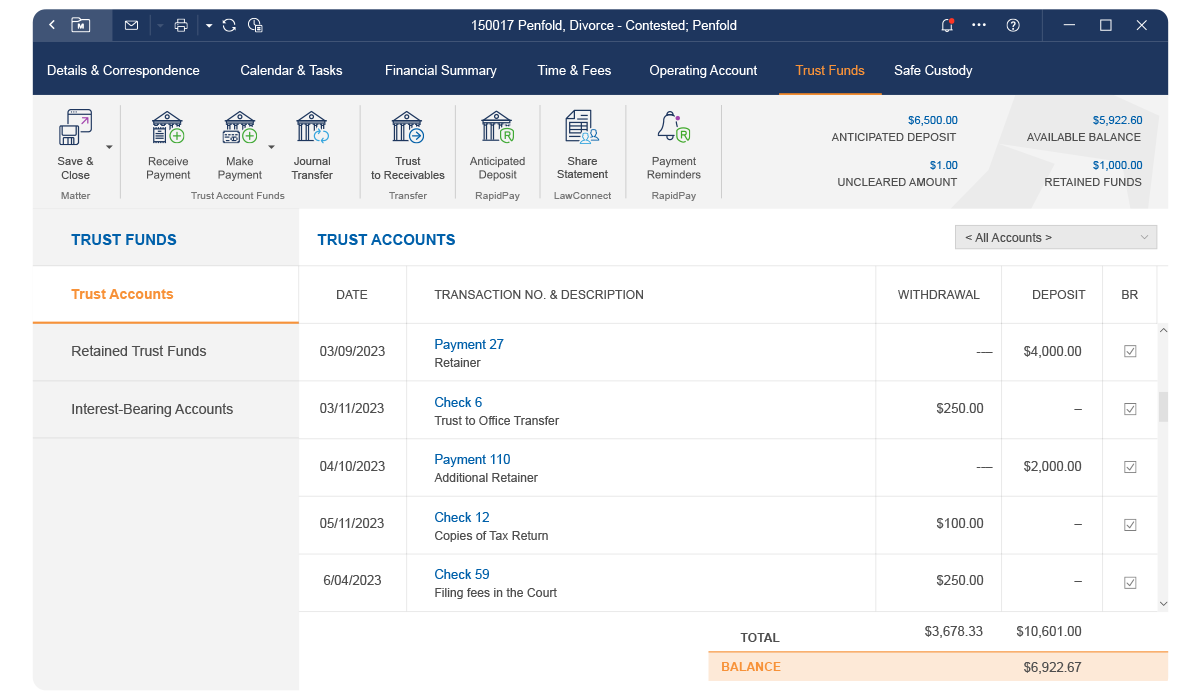Click the print icon in the title bar
Image resolution: width=1200 pixels, height=700 pixels.
coord(180,25)
